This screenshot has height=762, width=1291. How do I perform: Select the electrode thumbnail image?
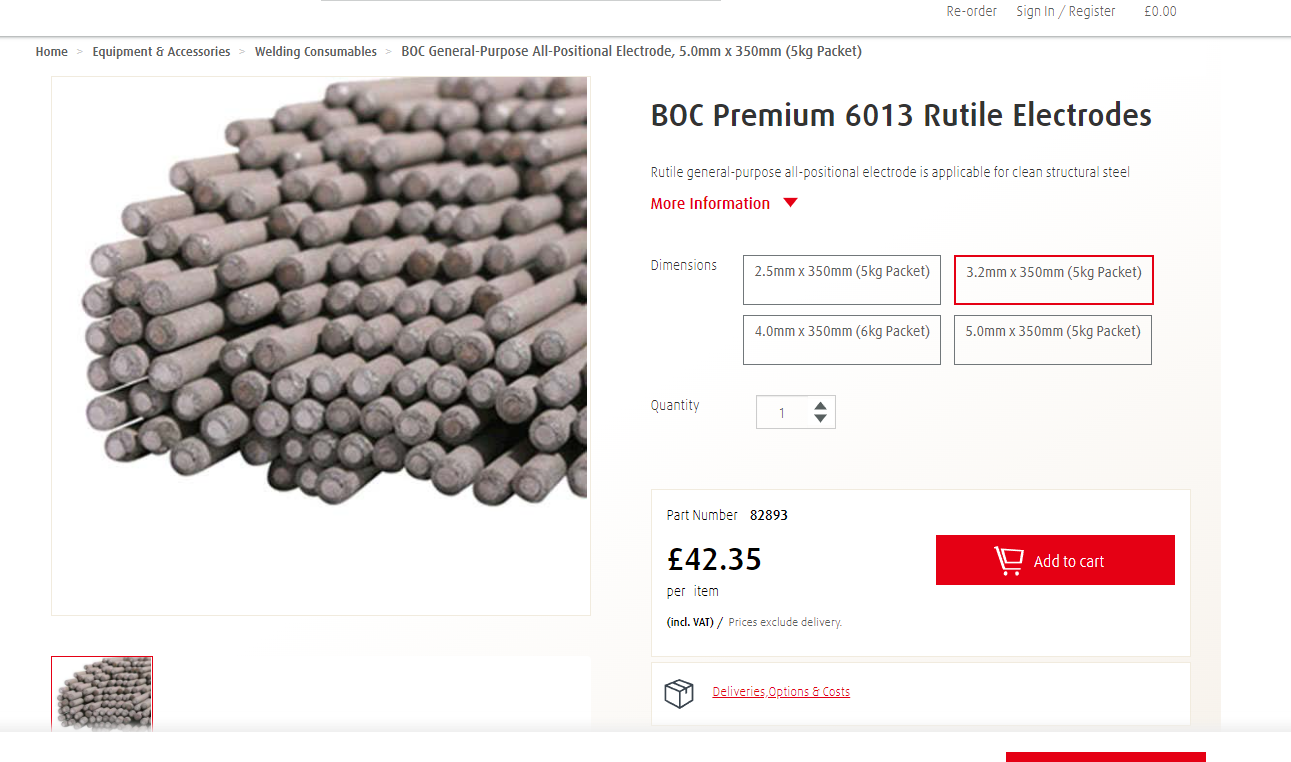(102, 694)
